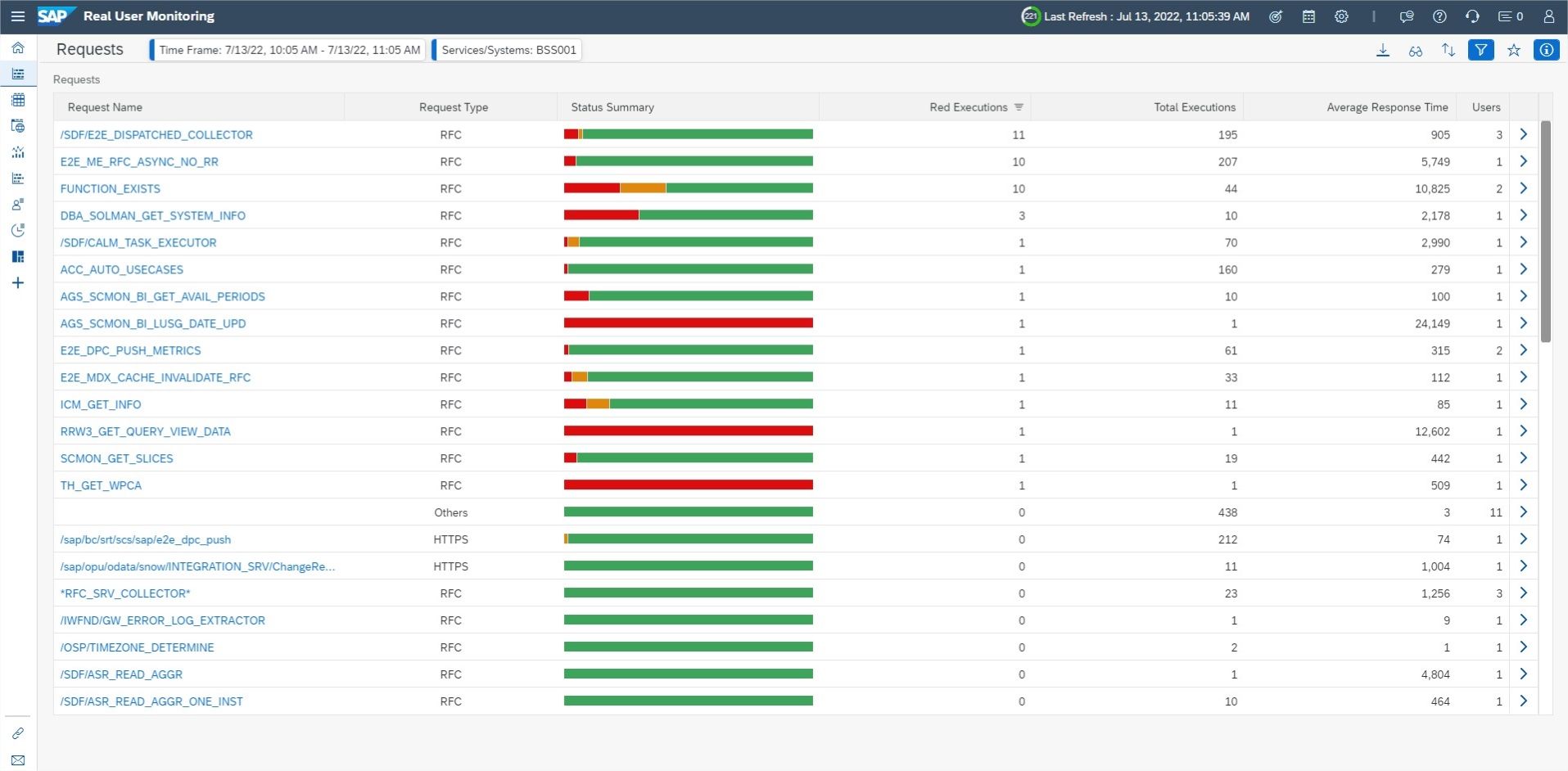Go to Home in left sidebar
This screenshot has height=771, width=1568.
18,47
